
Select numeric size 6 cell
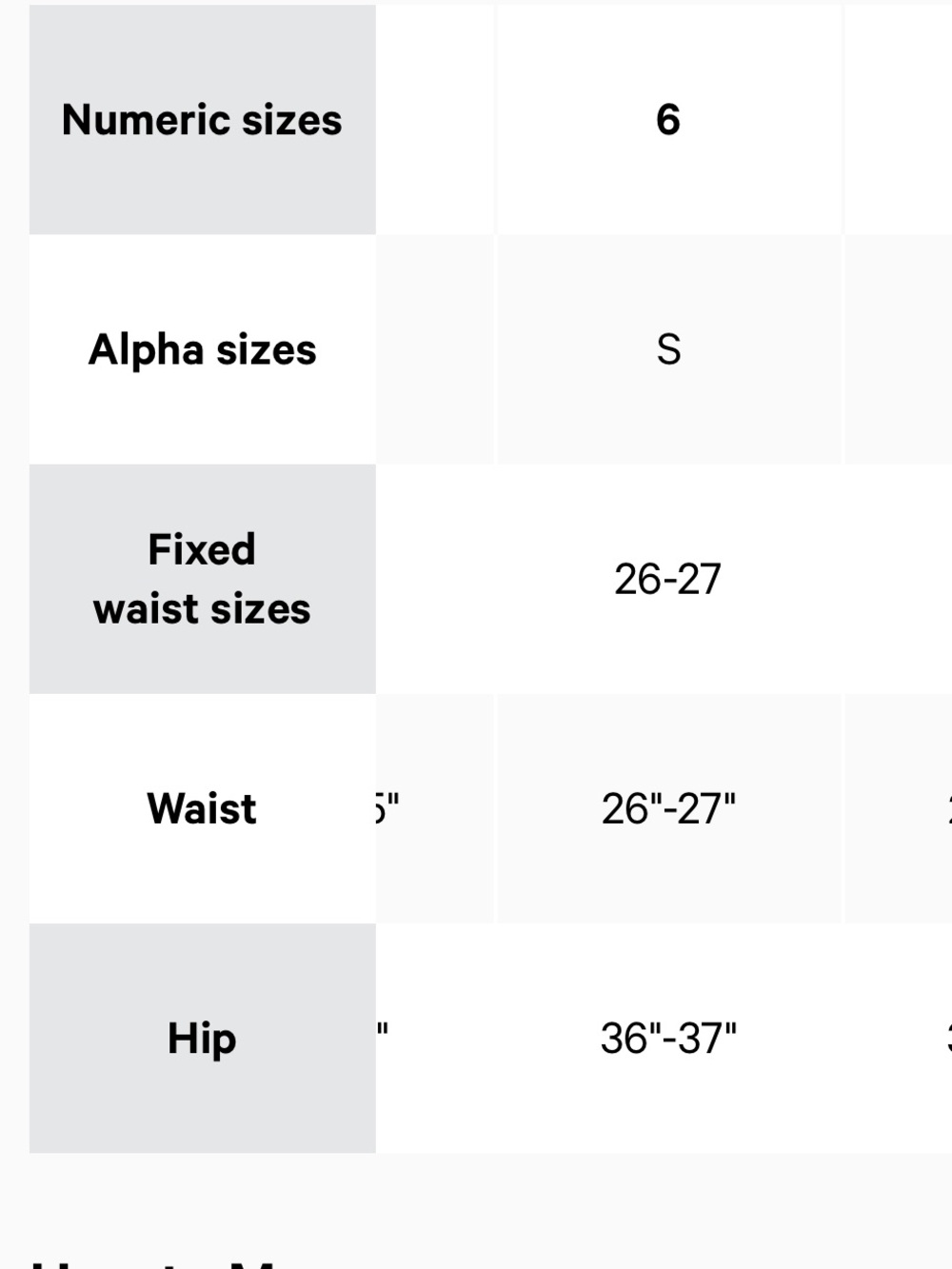pos(668,120)
